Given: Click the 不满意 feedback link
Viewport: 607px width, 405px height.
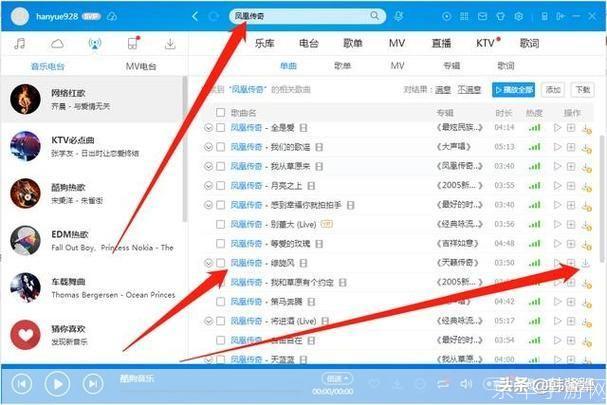Looking at the screenshot, I should pyautogui.click(x=469, y=90).
